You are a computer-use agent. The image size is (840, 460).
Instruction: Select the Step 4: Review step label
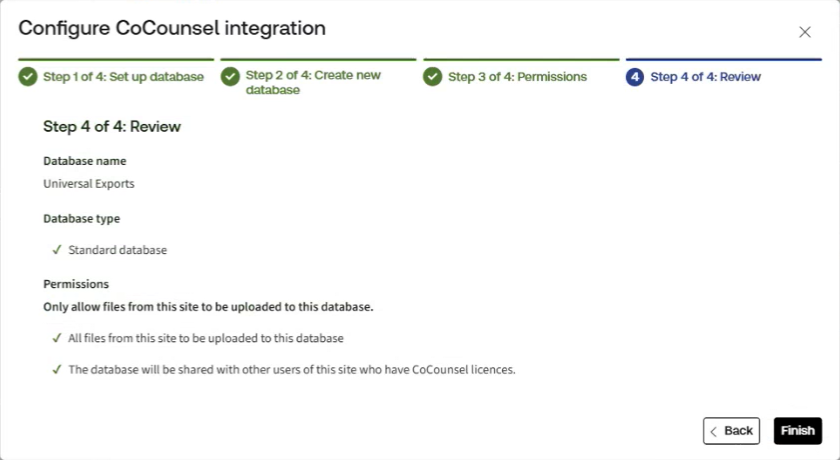pos(705,77)
